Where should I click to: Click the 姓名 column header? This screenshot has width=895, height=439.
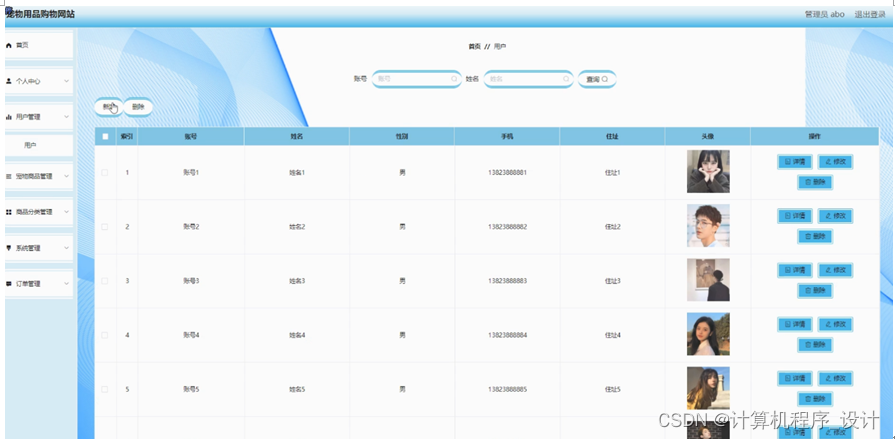tap(297, 136)
